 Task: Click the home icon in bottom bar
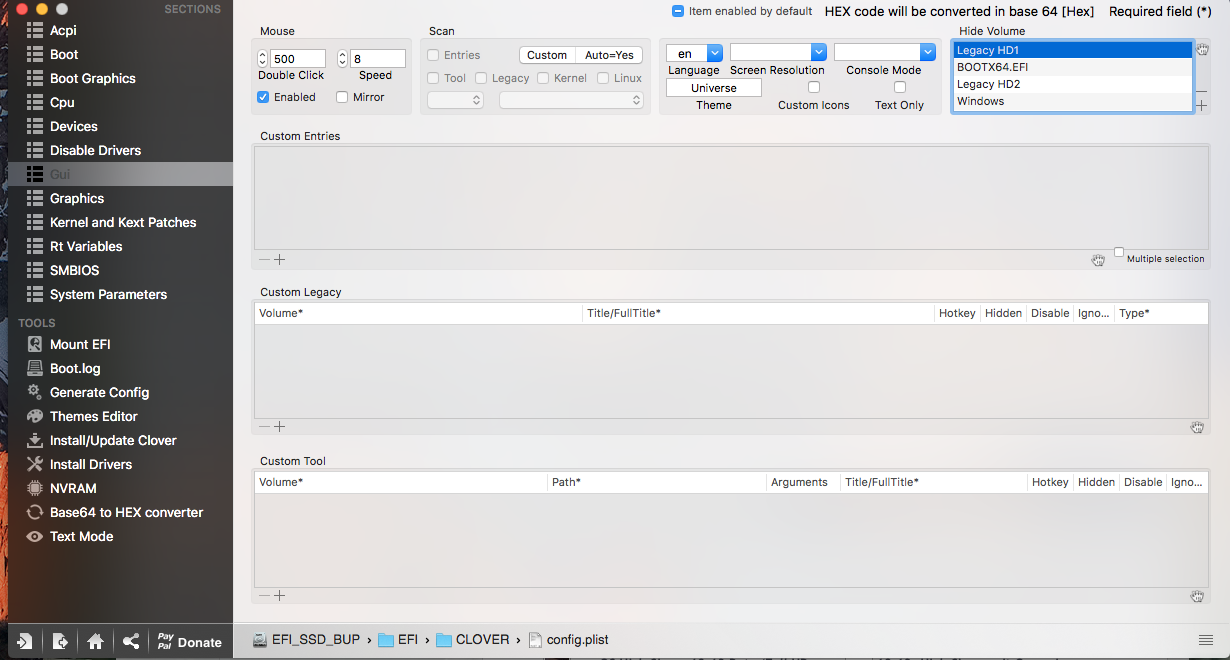[95, 641]
